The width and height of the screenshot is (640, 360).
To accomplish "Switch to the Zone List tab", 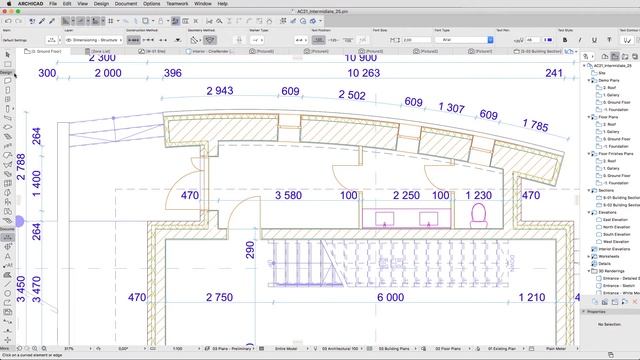I will 98,51.
